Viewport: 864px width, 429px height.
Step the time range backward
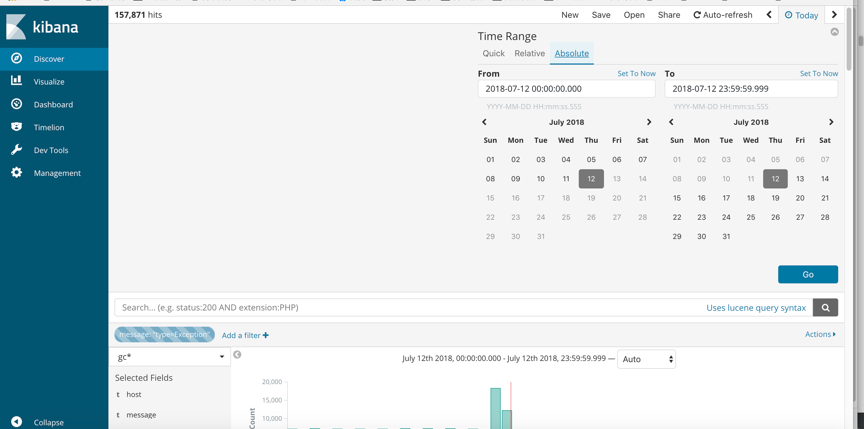coord(769,15)
